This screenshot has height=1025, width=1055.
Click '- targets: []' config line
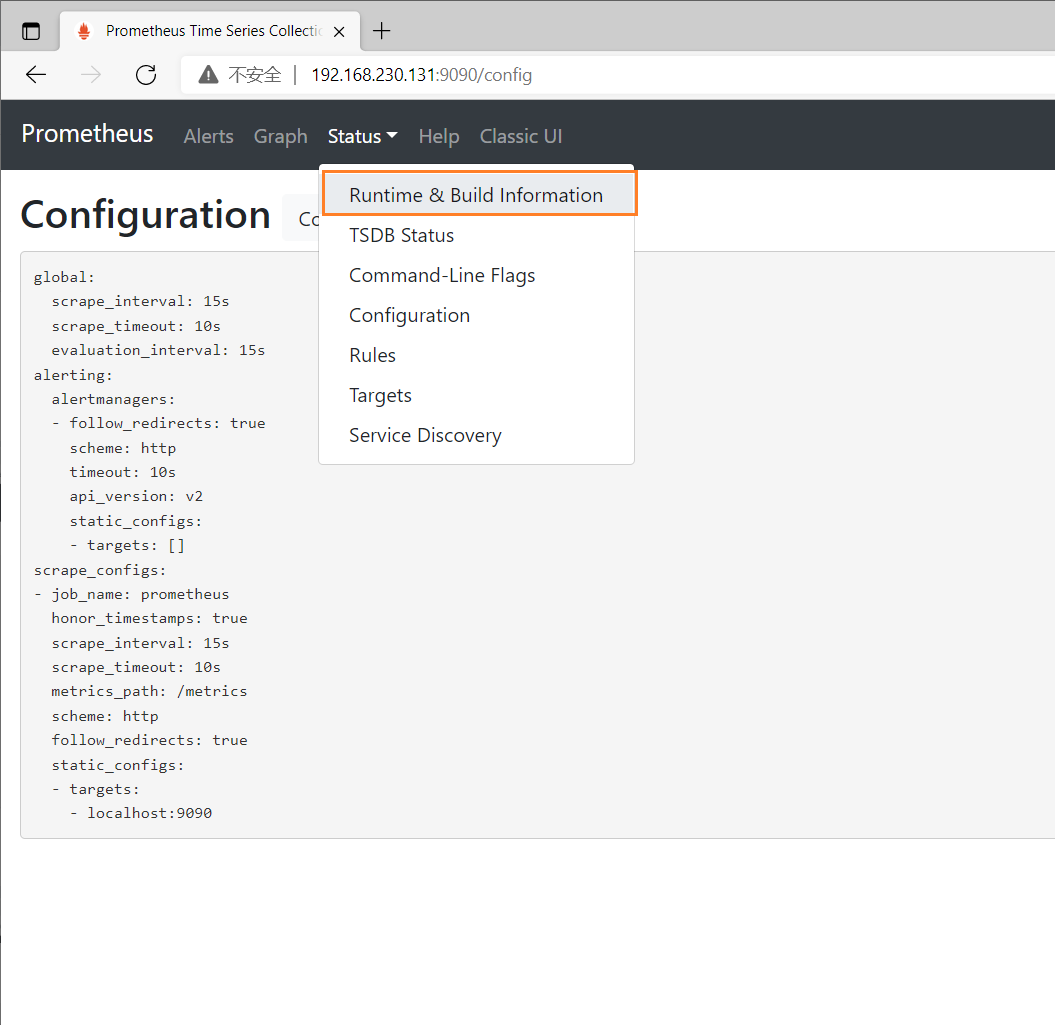click(x=127, y=545)
